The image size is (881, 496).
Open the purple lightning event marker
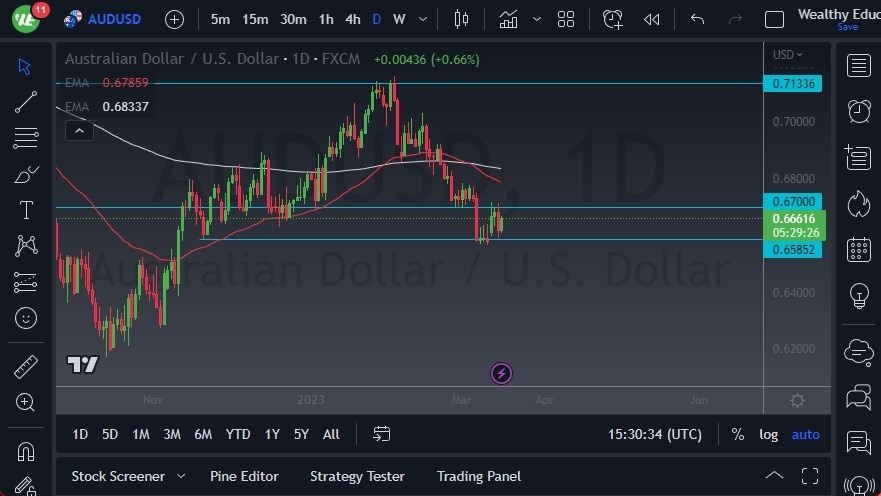click(501, 374)
